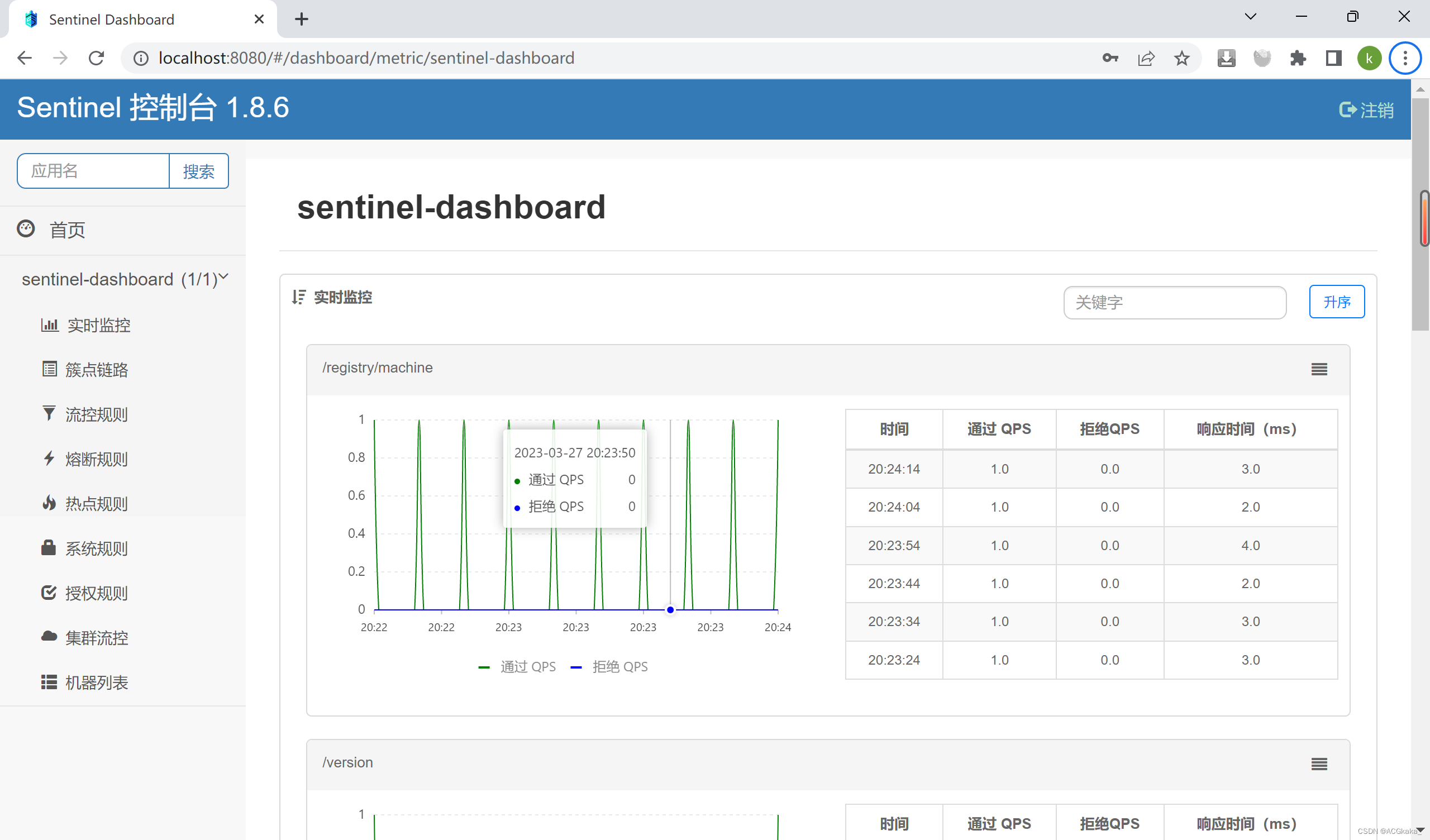Screen dimensions: 1430x840
Task: Open the /registry/machine chart options menu icon
Action: point(1319,369)
